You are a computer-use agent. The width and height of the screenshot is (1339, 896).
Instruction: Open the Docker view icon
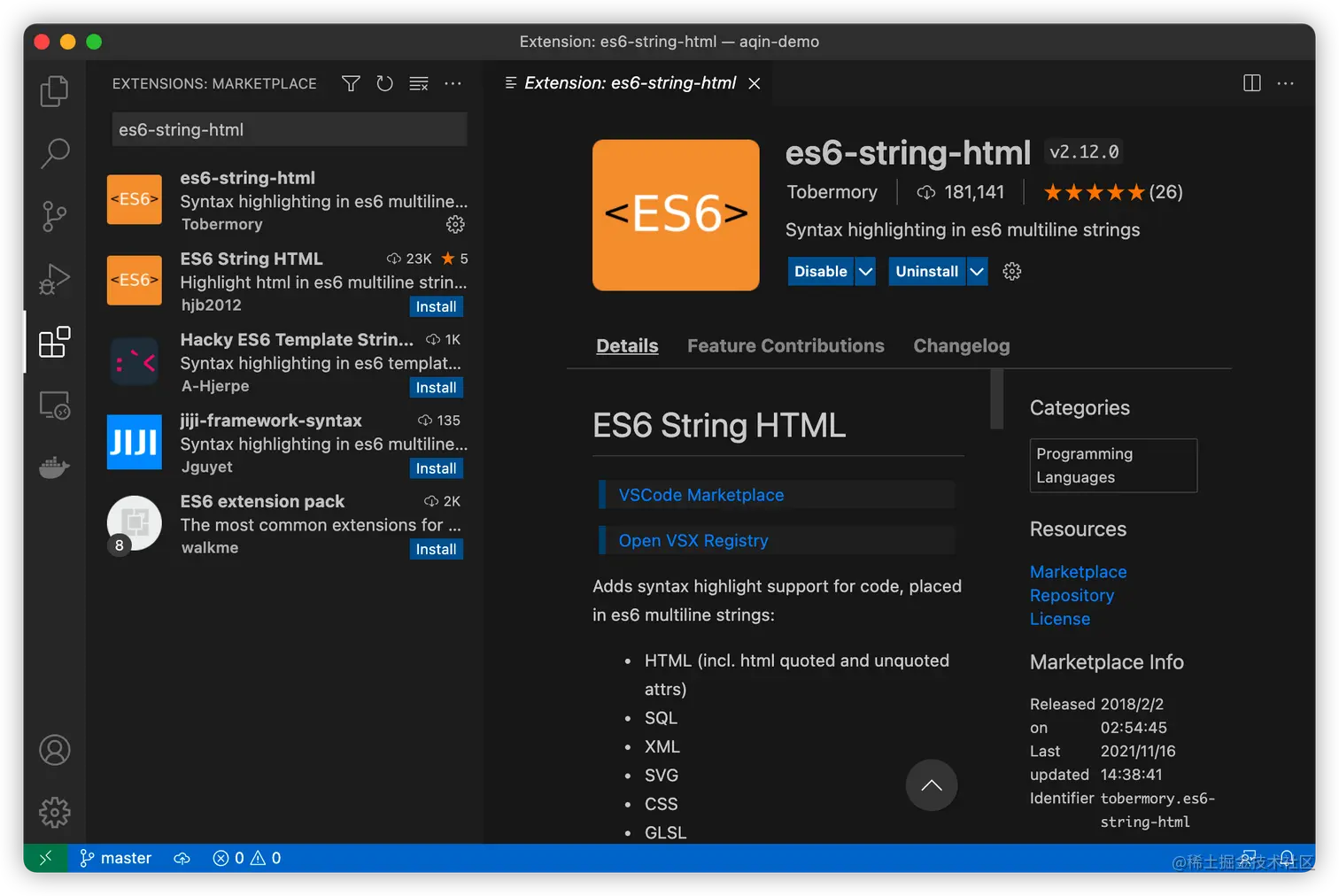click(54, 467)
